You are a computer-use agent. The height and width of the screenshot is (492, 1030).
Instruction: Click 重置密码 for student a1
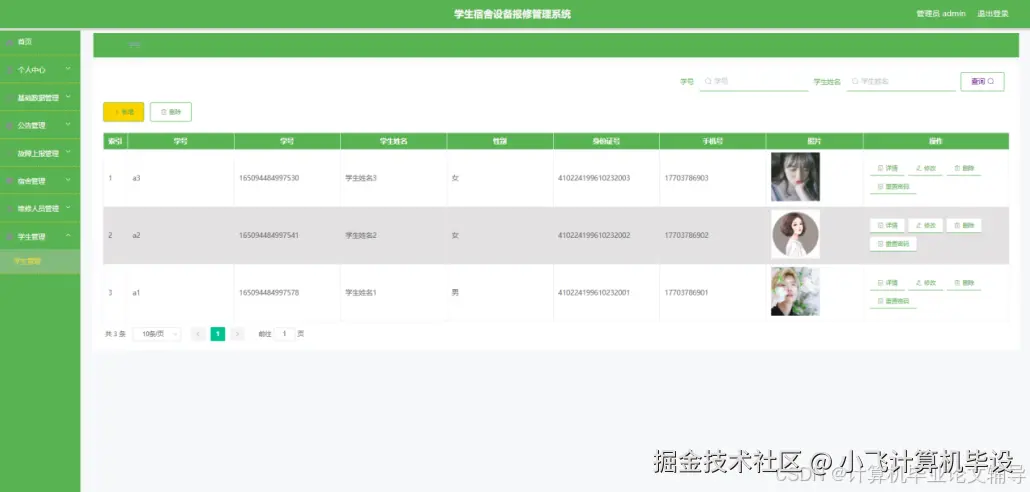click(x=893, y=302)
